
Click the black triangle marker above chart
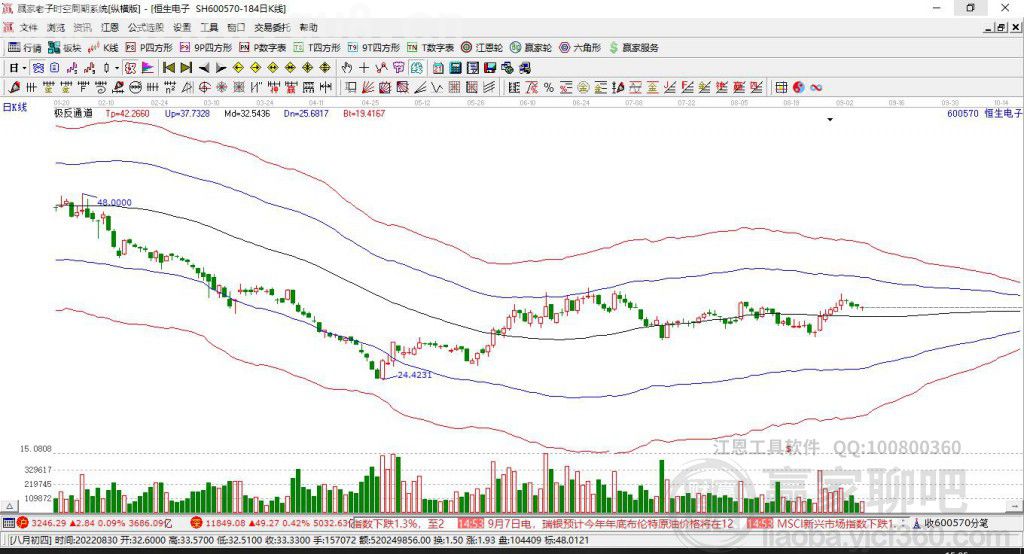pos(830,120)
